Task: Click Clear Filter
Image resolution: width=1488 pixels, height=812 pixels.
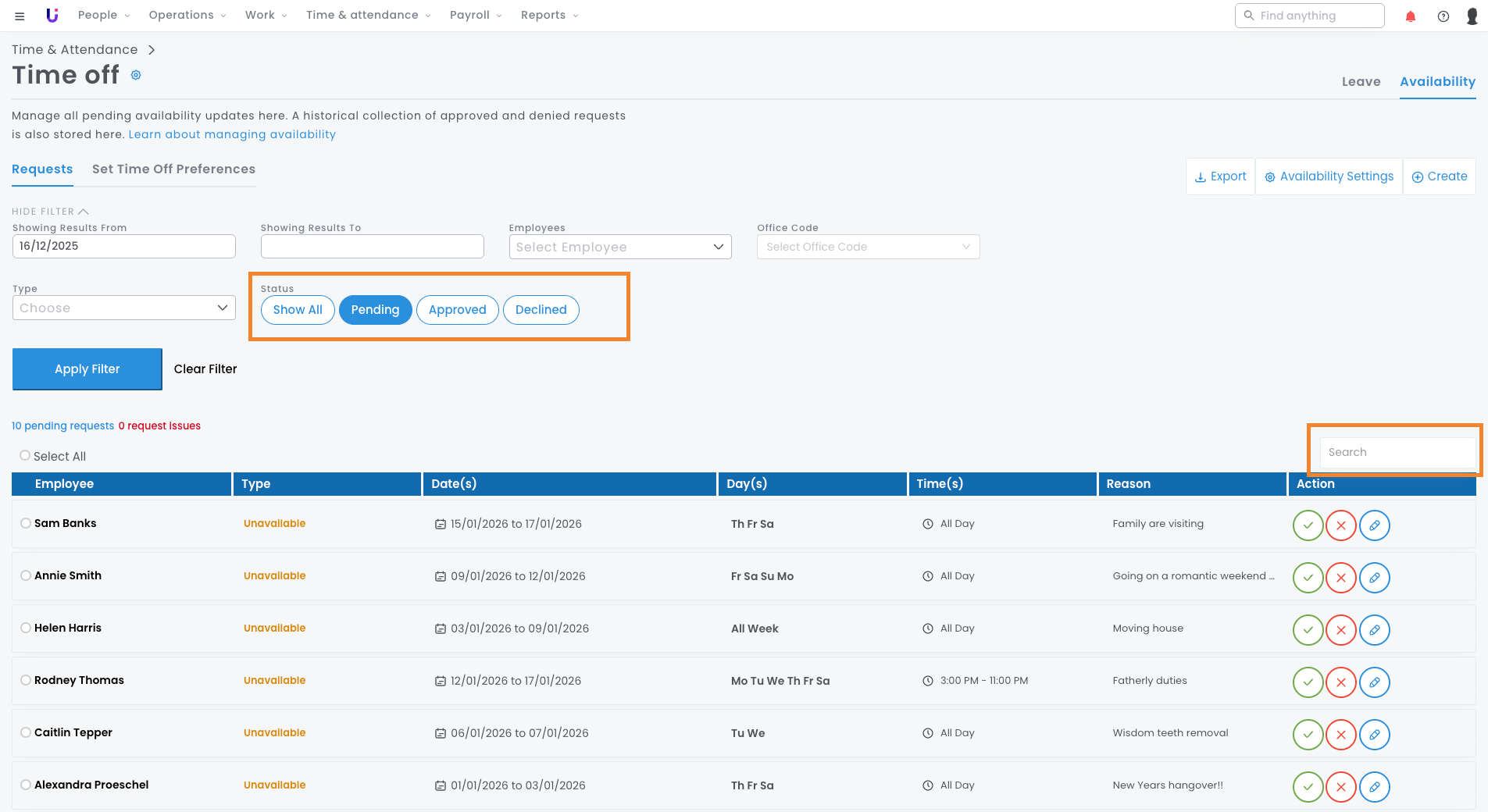Action: click(205, 369)
